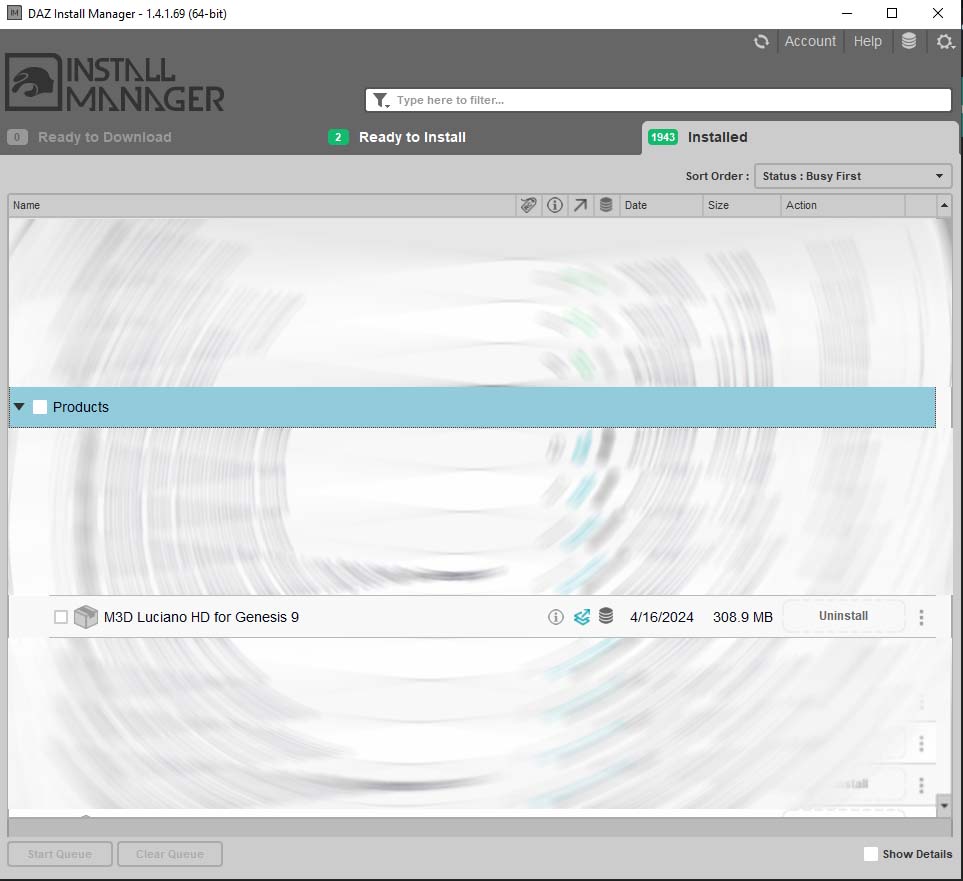Screen dimensions: 963x881
Task: Open the Sort Order dropdown
Action: pyautogui.click(x=852, y=176)
